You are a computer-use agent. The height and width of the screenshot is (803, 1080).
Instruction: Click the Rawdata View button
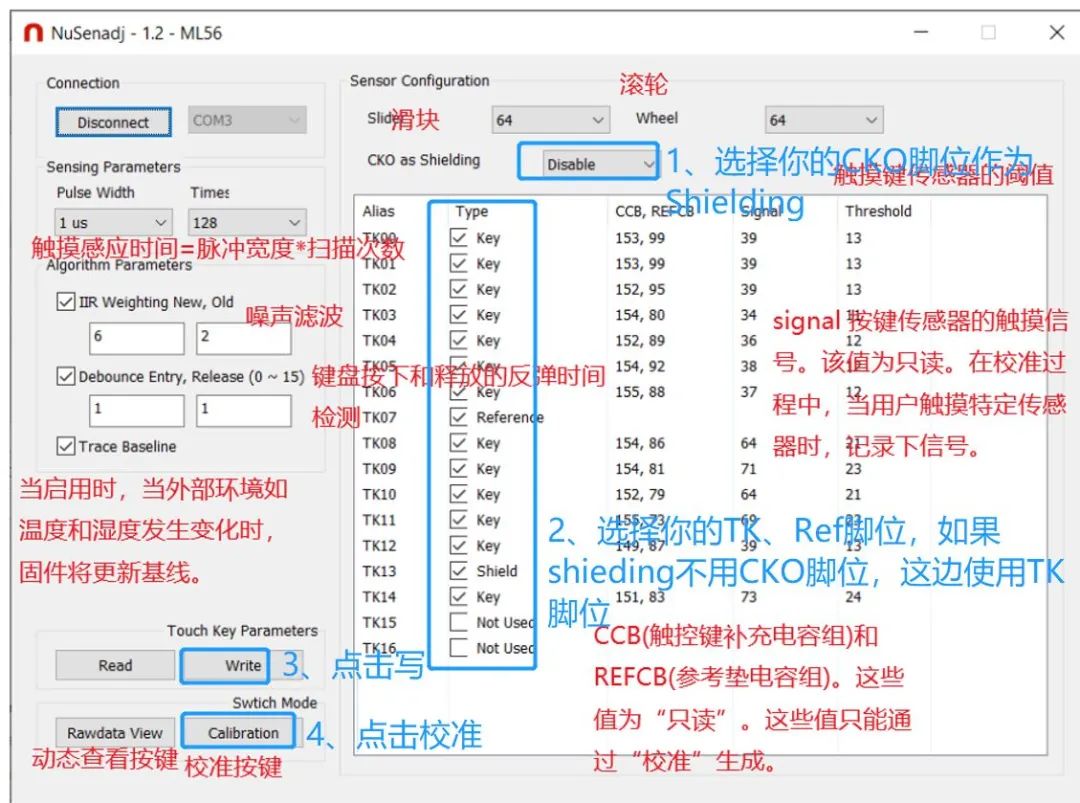115,733
